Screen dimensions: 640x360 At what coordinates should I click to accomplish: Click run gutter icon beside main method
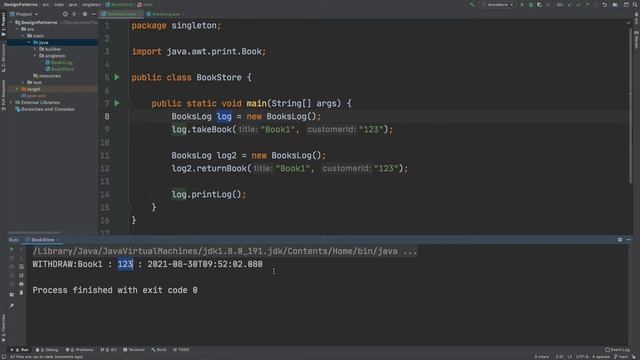117,103
